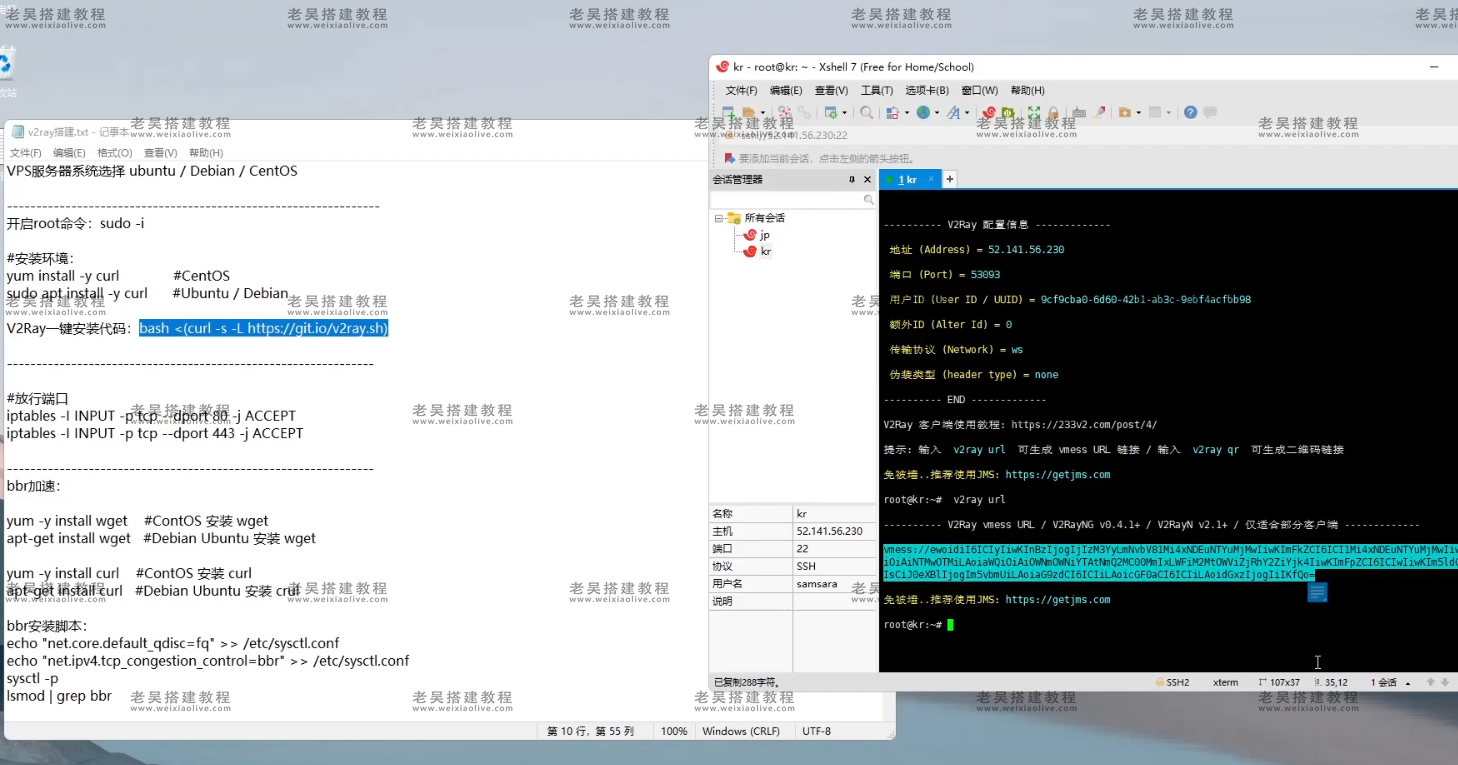
Task: Click the keyboard icon in Xshell toolbar
Action: click(x=1078, y=113)
